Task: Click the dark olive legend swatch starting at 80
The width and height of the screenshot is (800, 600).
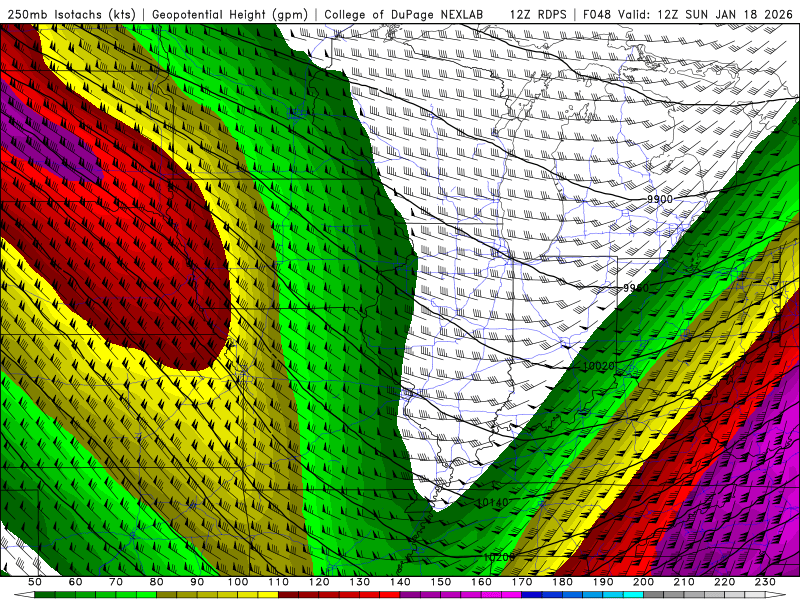Action: point(167,594)
